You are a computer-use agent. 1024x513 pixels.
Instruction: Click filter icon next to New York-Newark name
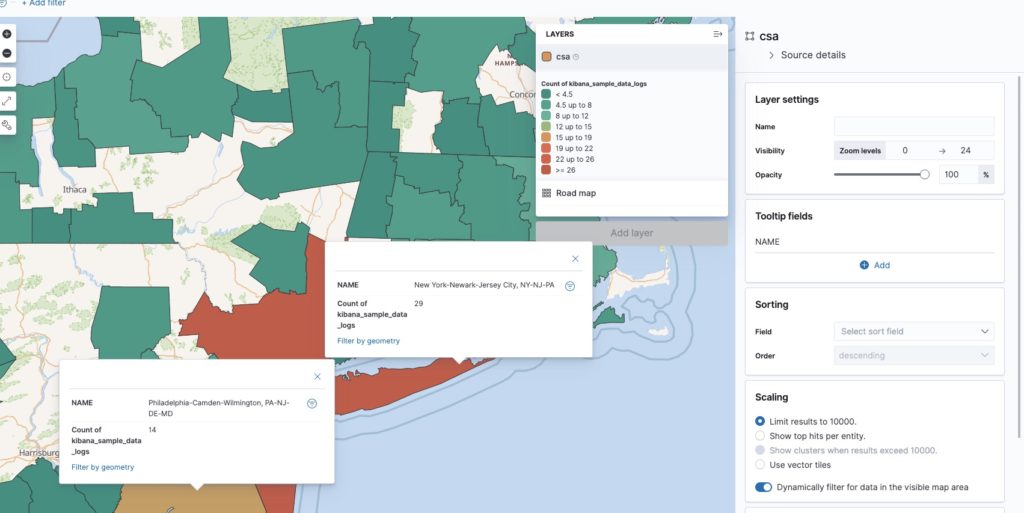(570, 286)
